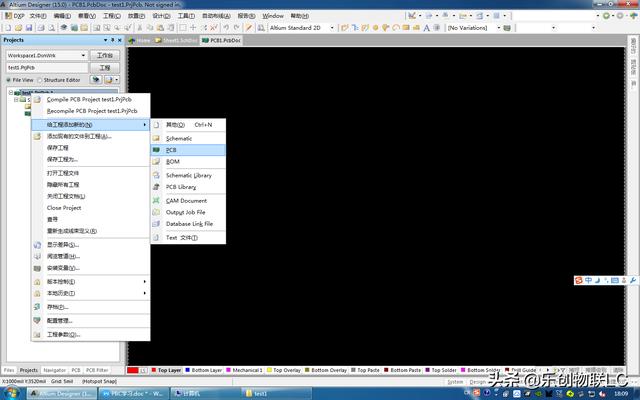Screen dimensions: 640x400
Task: Click the Select rectangle area icon
Action: click(182, 28)
